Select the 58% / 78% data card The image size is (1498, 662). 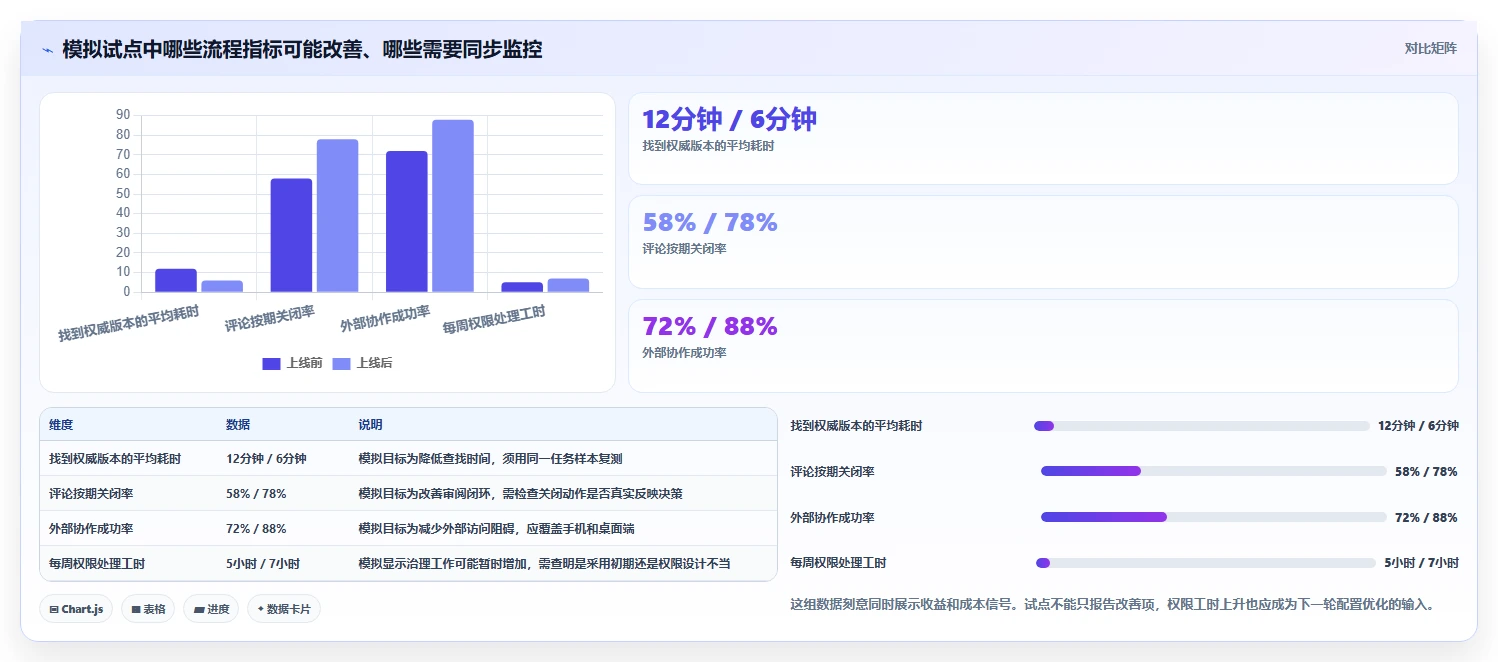[x=1043, y=242]
